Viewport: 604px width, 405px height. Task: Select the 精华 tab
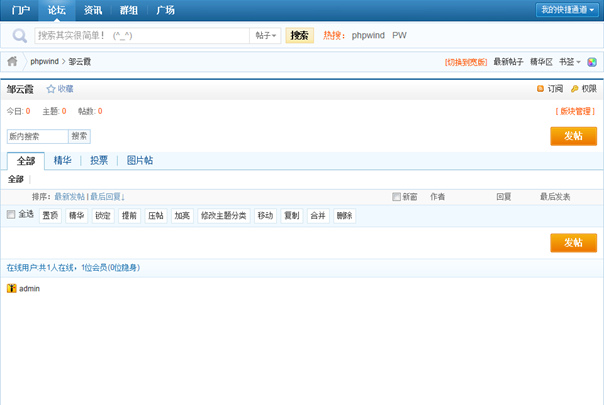pos(62,160)
